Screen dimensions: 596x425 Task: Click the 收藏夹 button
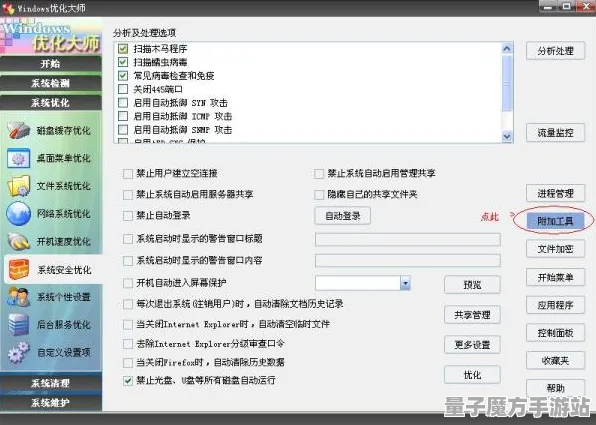click(555, 360)
